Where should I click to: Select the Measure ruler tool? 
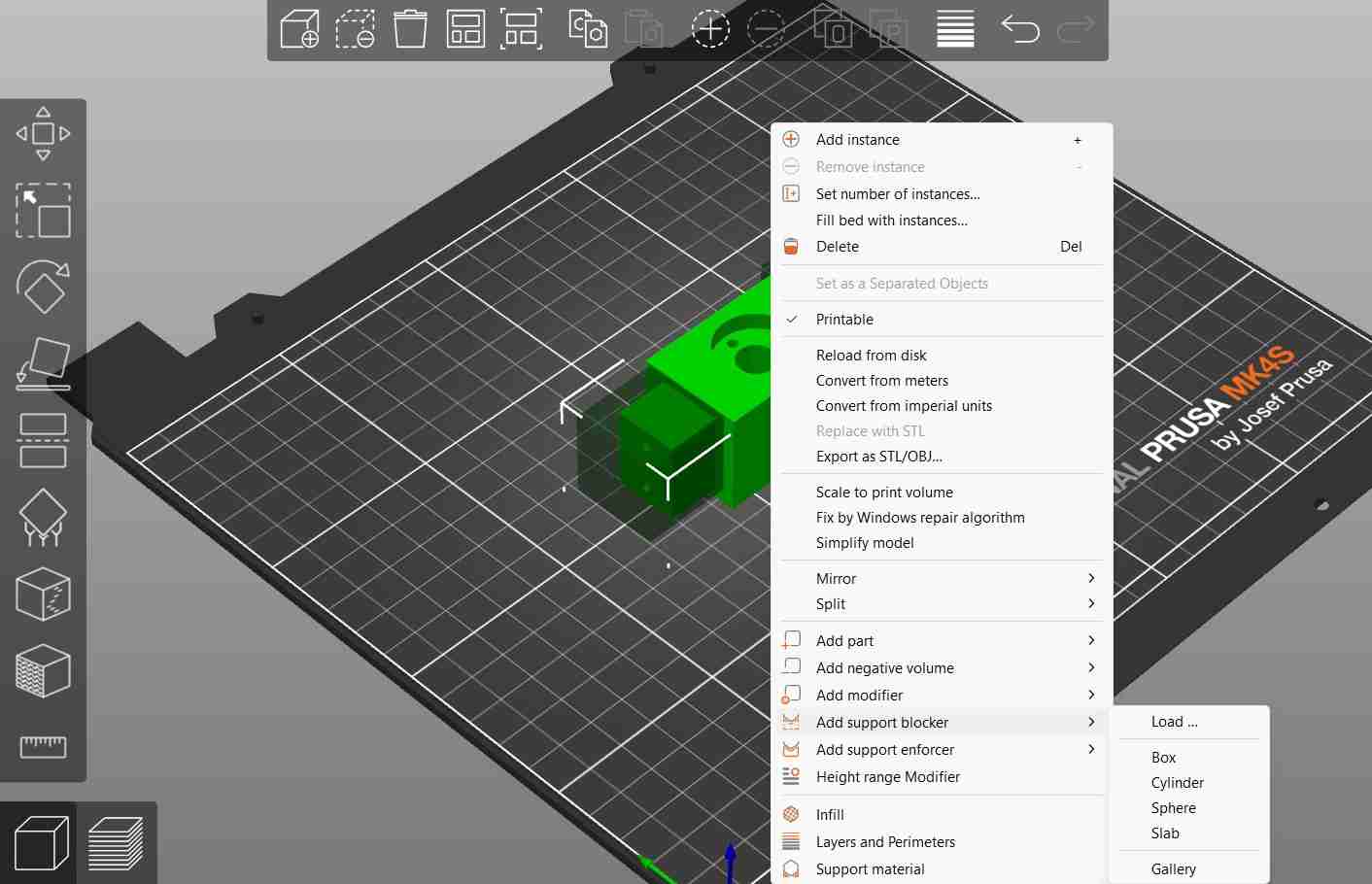point(44,746)
